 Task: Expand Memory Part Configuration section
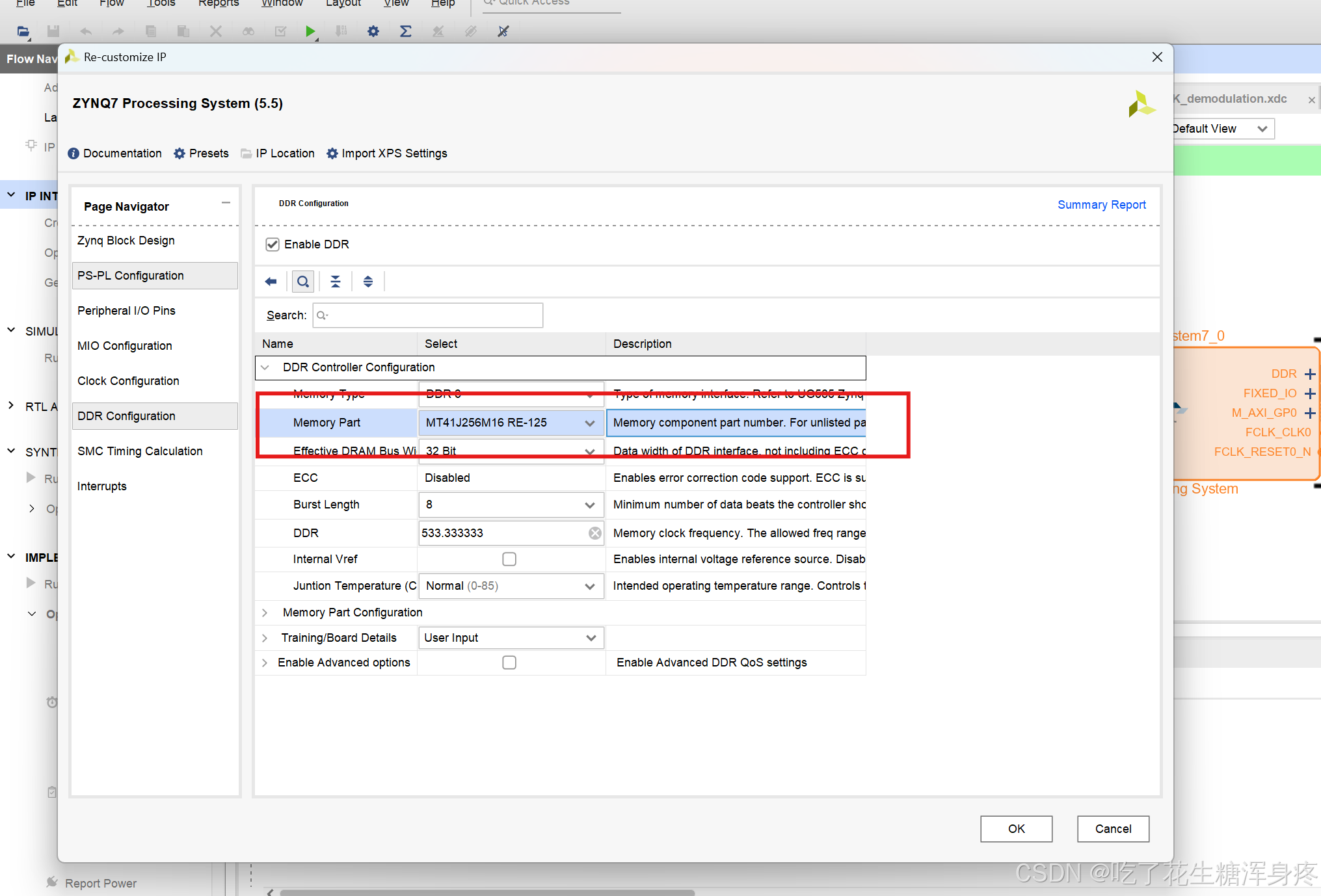pyautogui.click(x=265, y=613)
